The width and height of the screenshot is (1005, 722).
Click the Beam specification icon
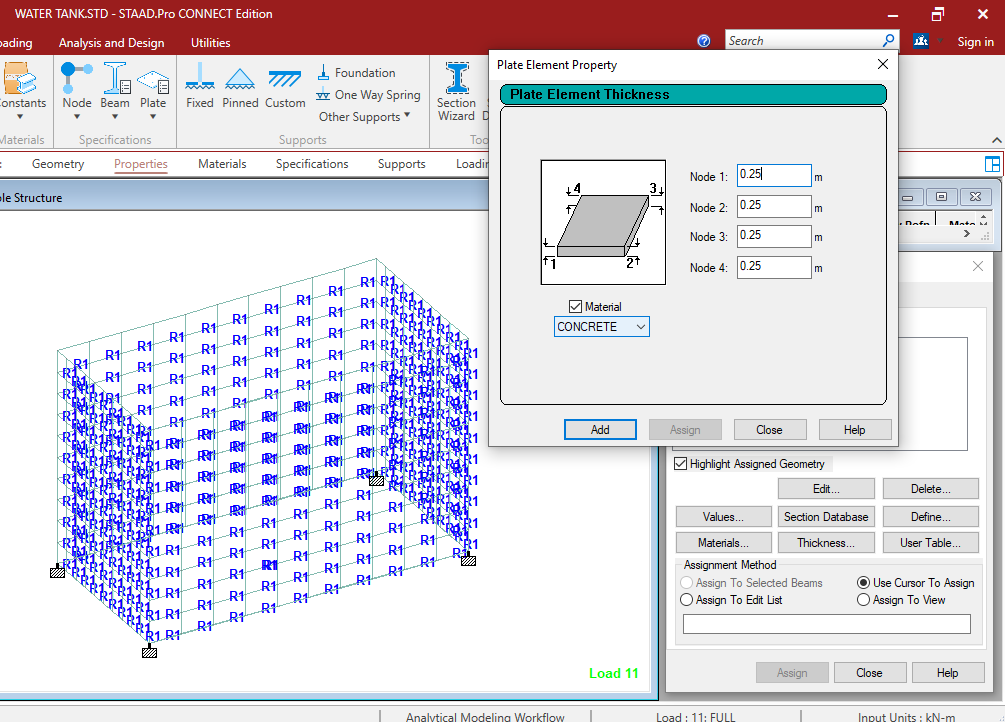pos(115,79)
